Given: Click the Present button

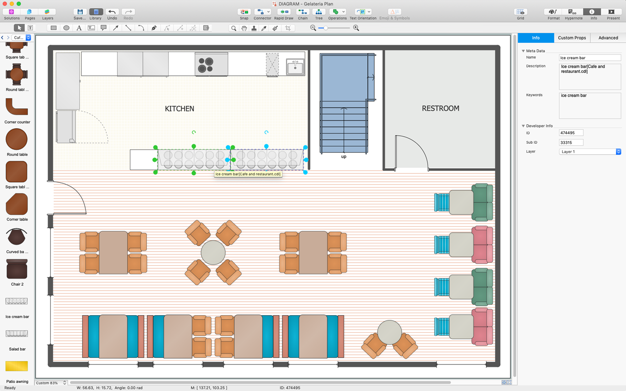Looking at the screenshot, I should [612, 12].
